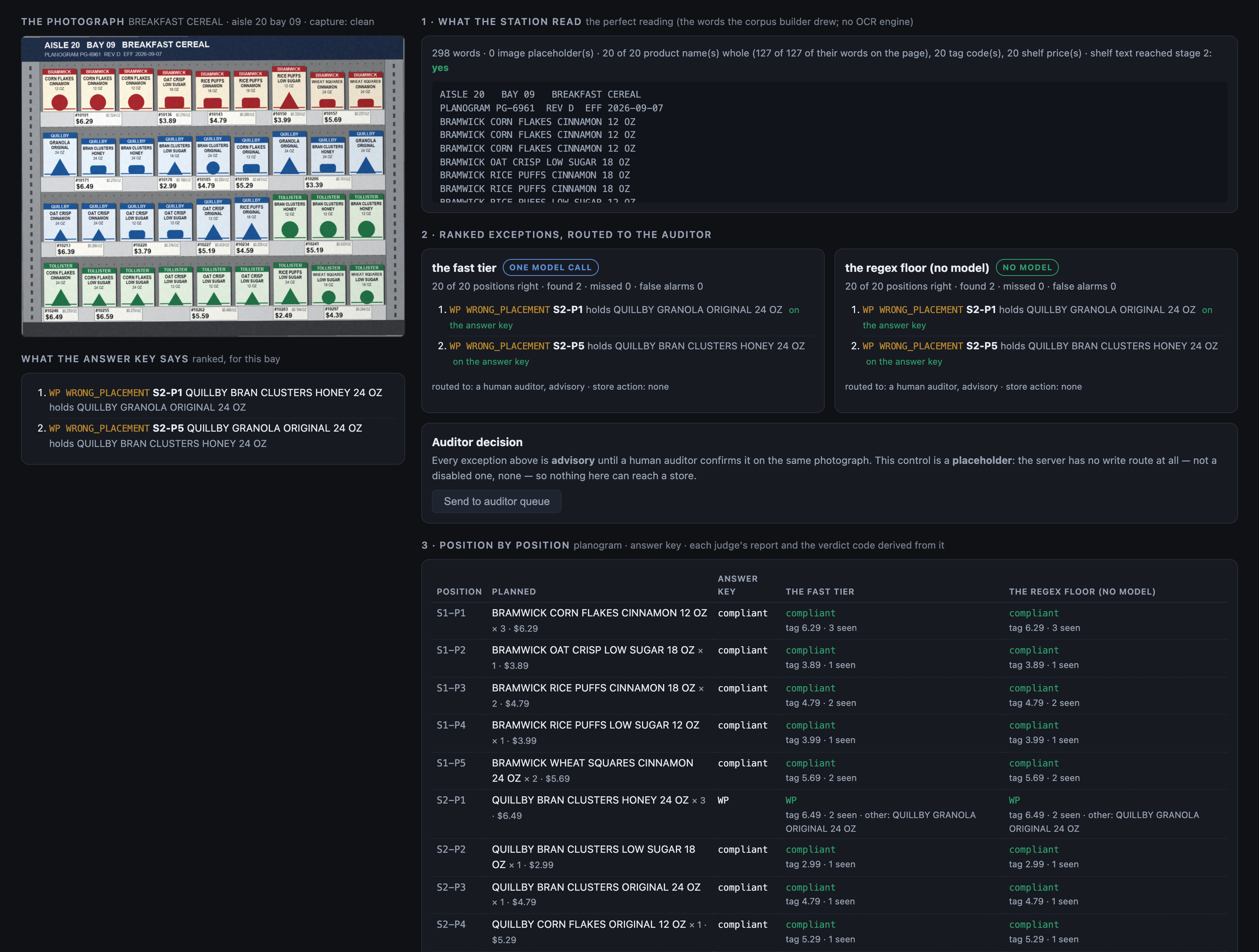Select the 'THE PHOTOGRAPH' section heading

point(73,22)
